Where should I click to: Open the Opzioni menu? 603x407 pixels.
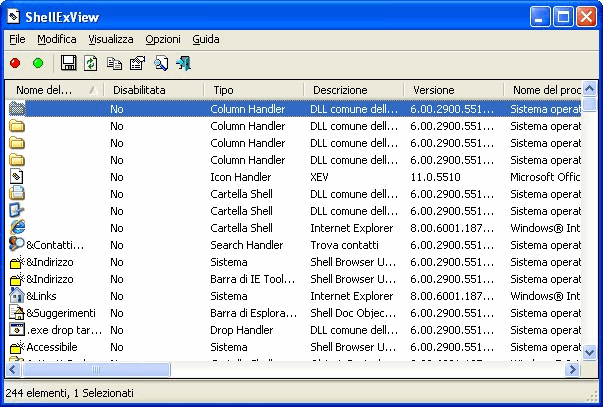(163, 39)
